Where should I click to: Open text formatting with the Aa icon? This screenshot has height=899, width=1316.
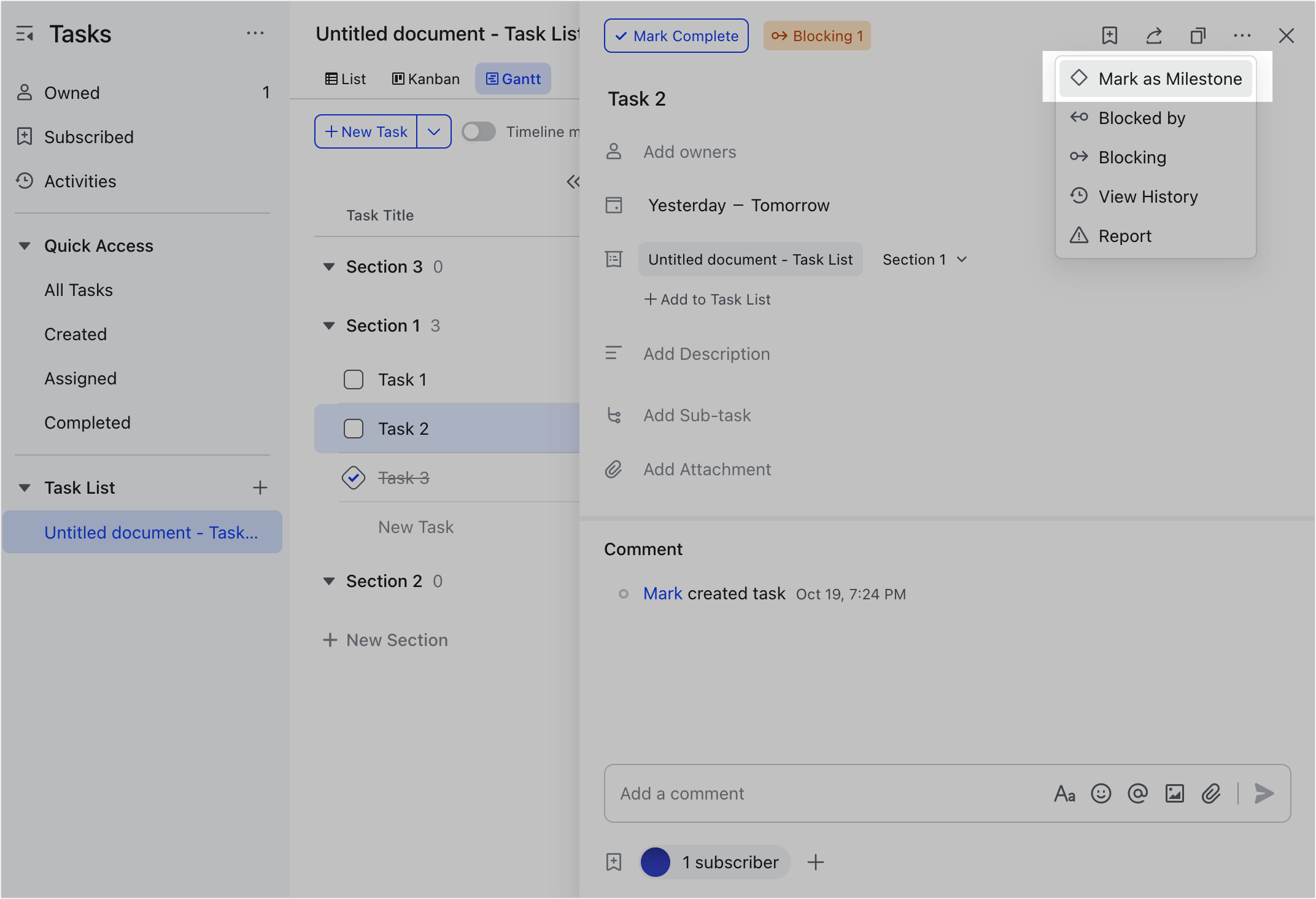coord(1064,793)
